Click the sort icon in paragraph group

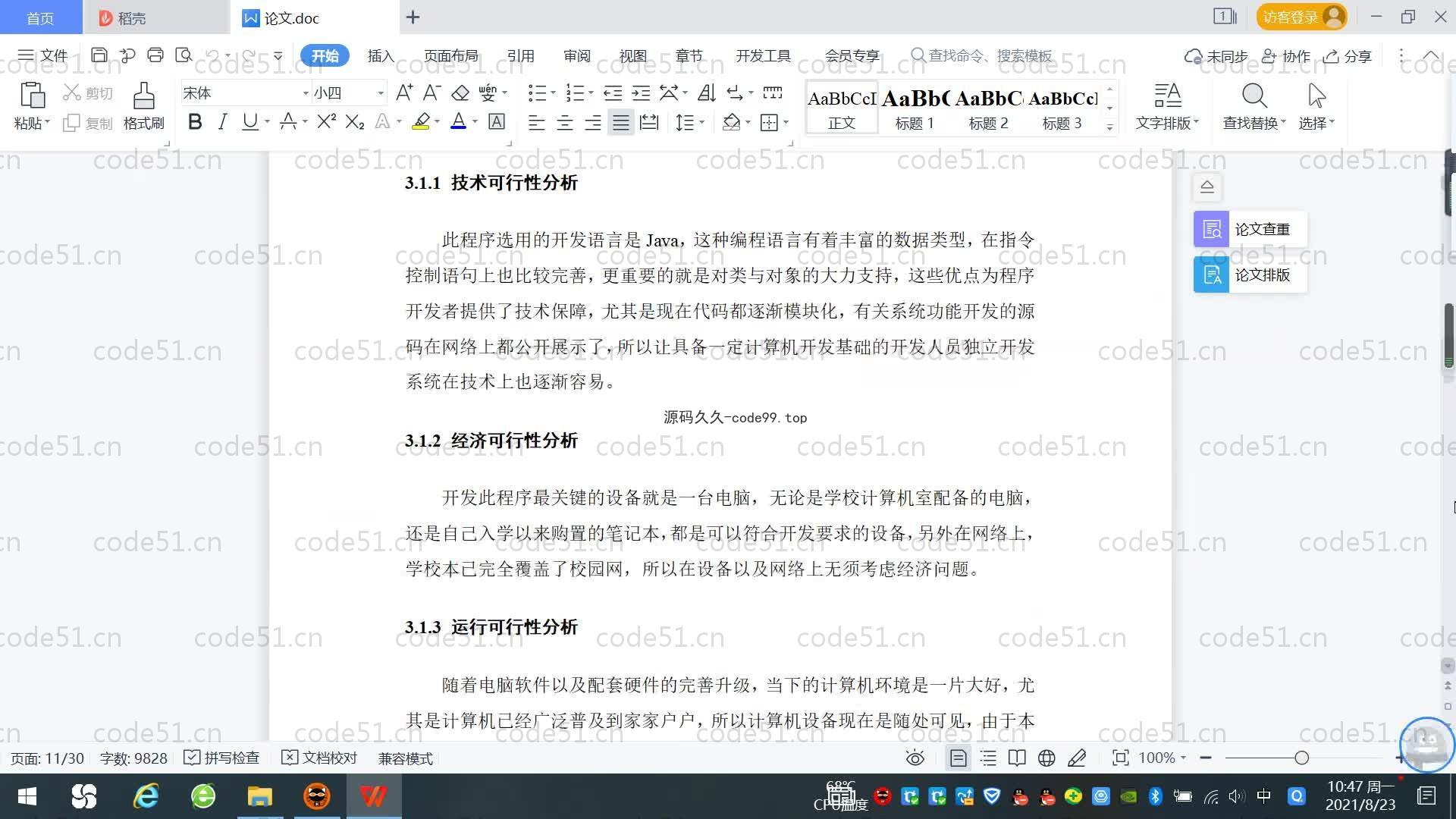[707, 93]
